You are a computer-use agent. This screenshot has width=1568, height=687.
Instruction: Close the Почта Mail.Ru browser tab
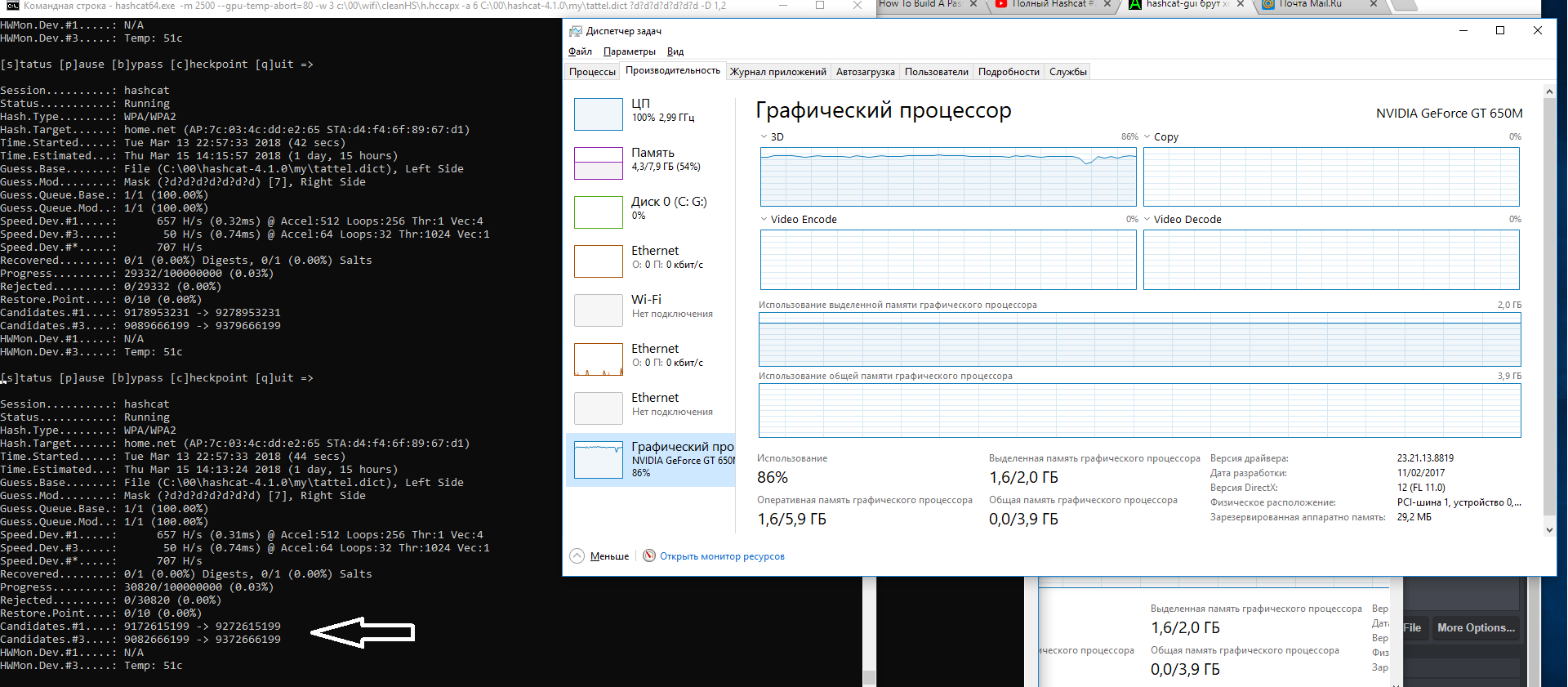1374,4
